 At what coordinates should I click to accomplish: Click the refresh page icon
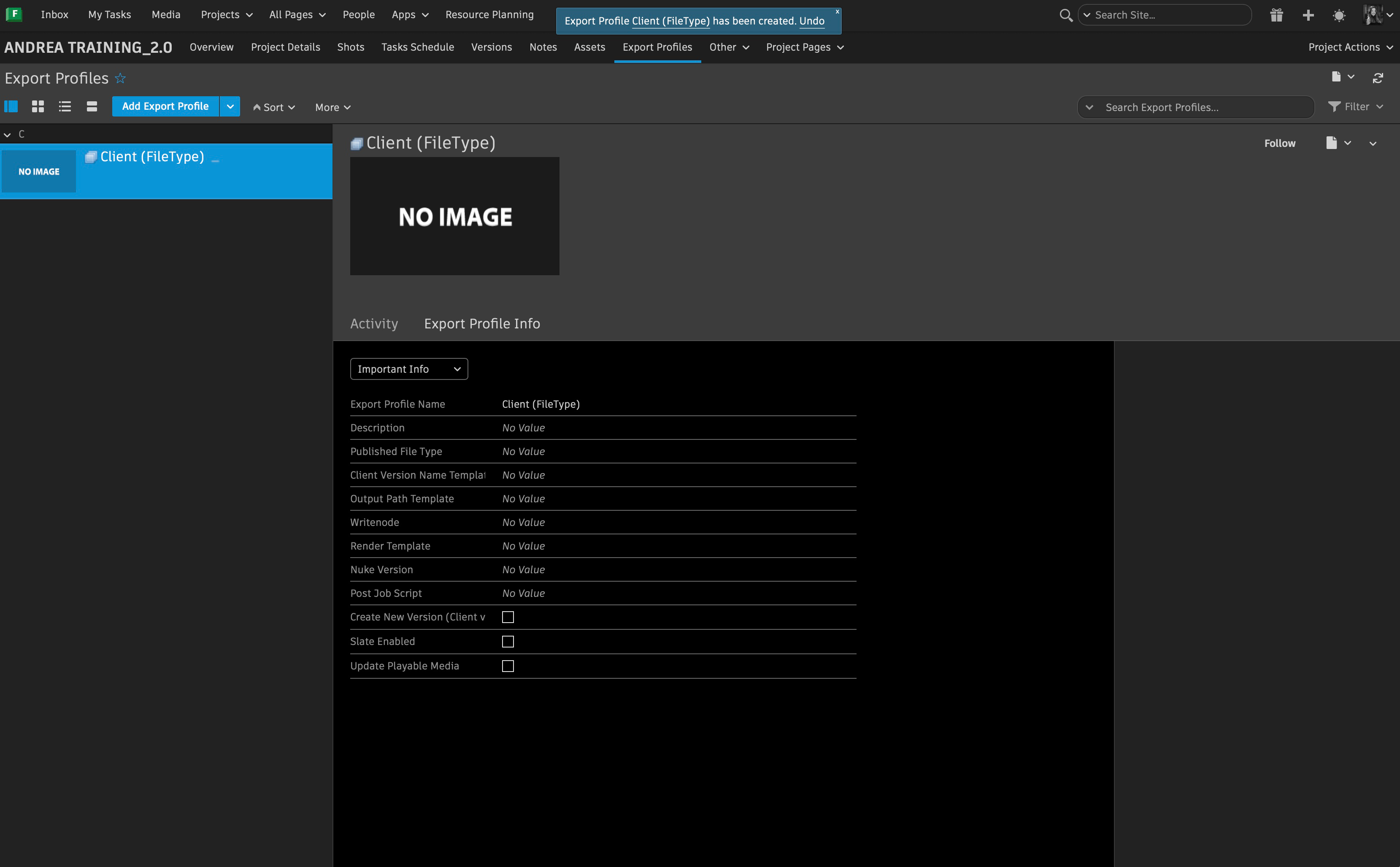(1378, 78)
